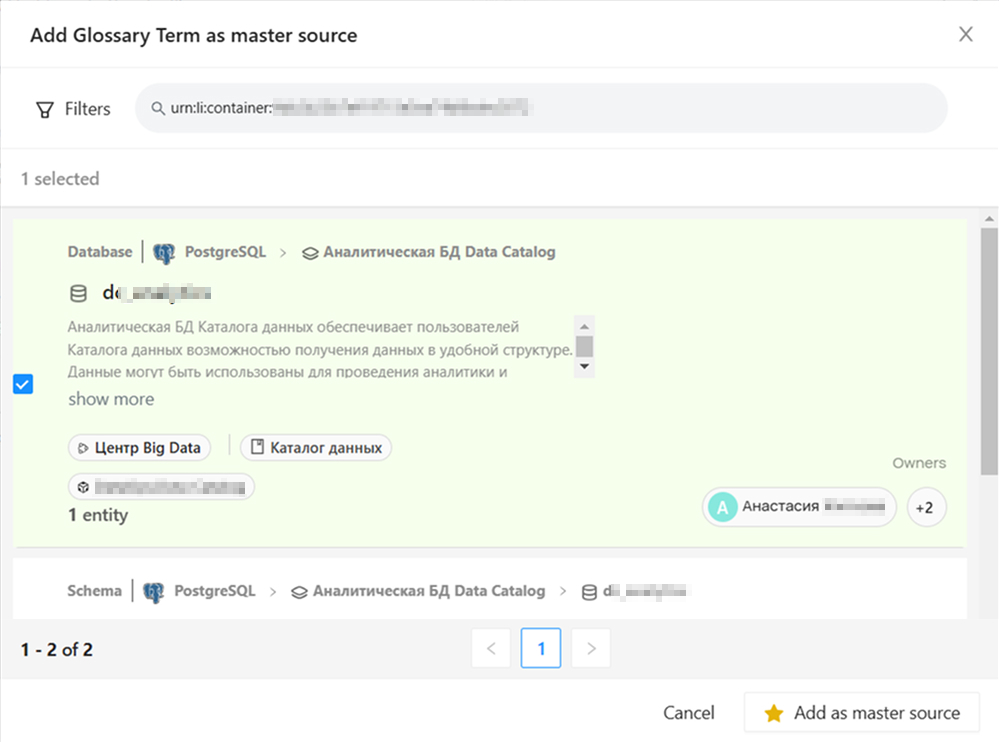Open the 'Центр Big Data' tag
The height and width of the screenshot is (742, 999).
pos(139,447)
